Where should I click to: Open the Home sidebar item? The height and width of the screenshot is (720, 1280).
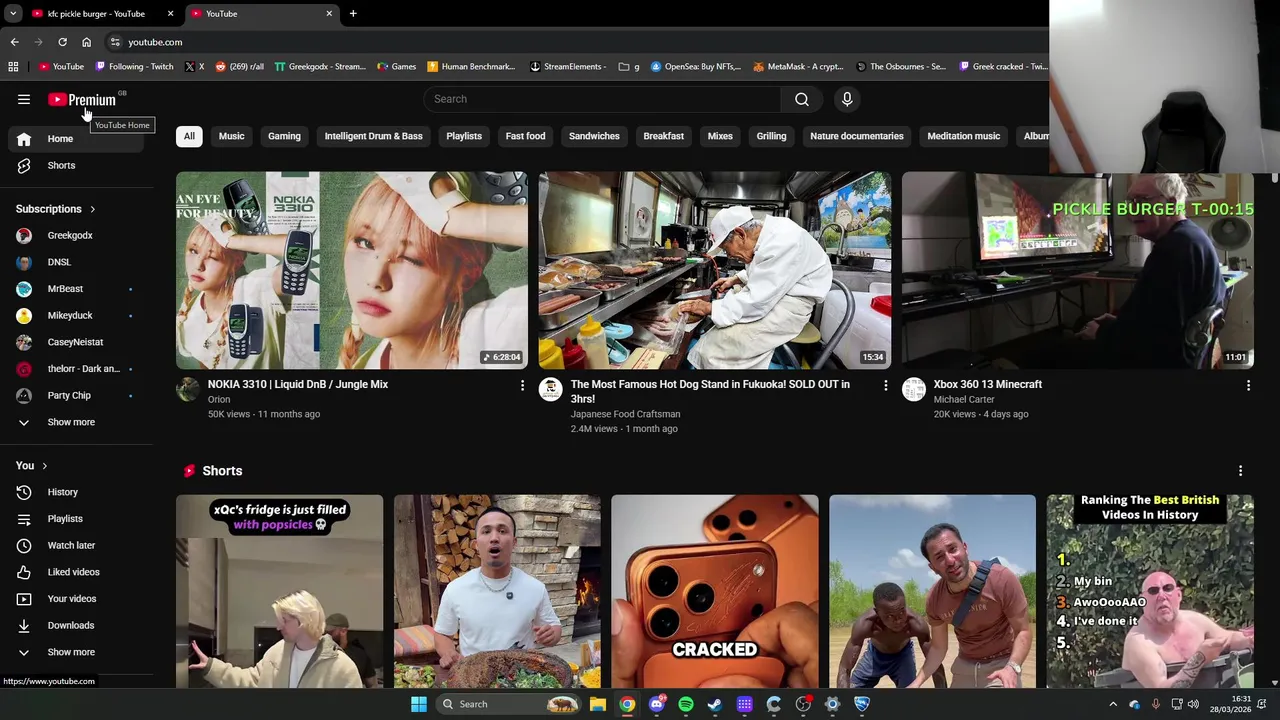76,139
